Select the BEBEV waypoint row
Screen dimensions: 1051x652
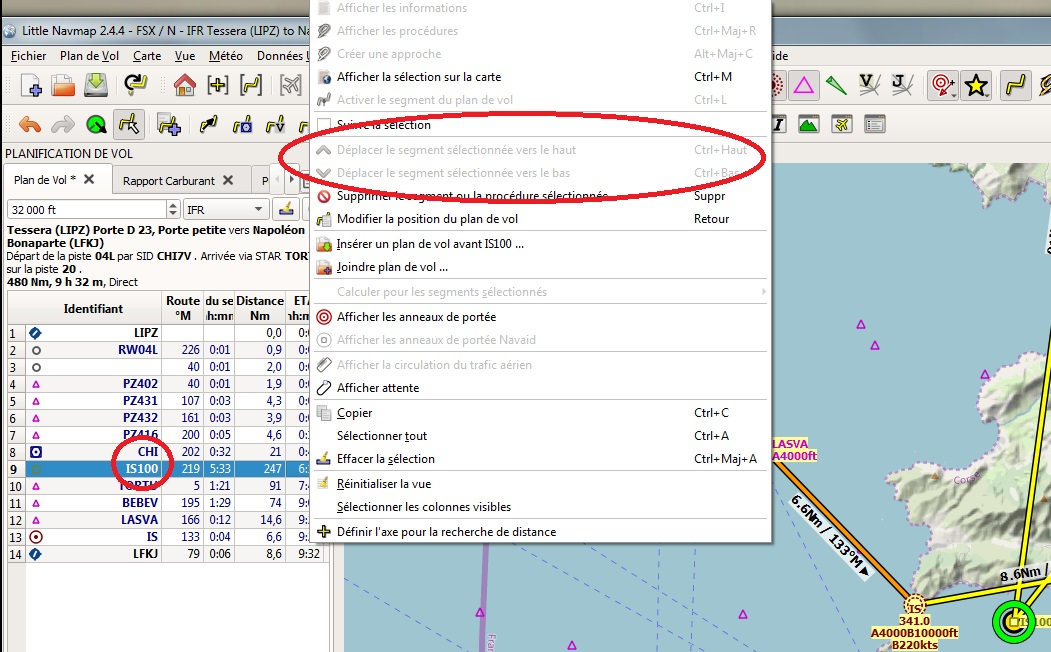click(x=168, y=503)
